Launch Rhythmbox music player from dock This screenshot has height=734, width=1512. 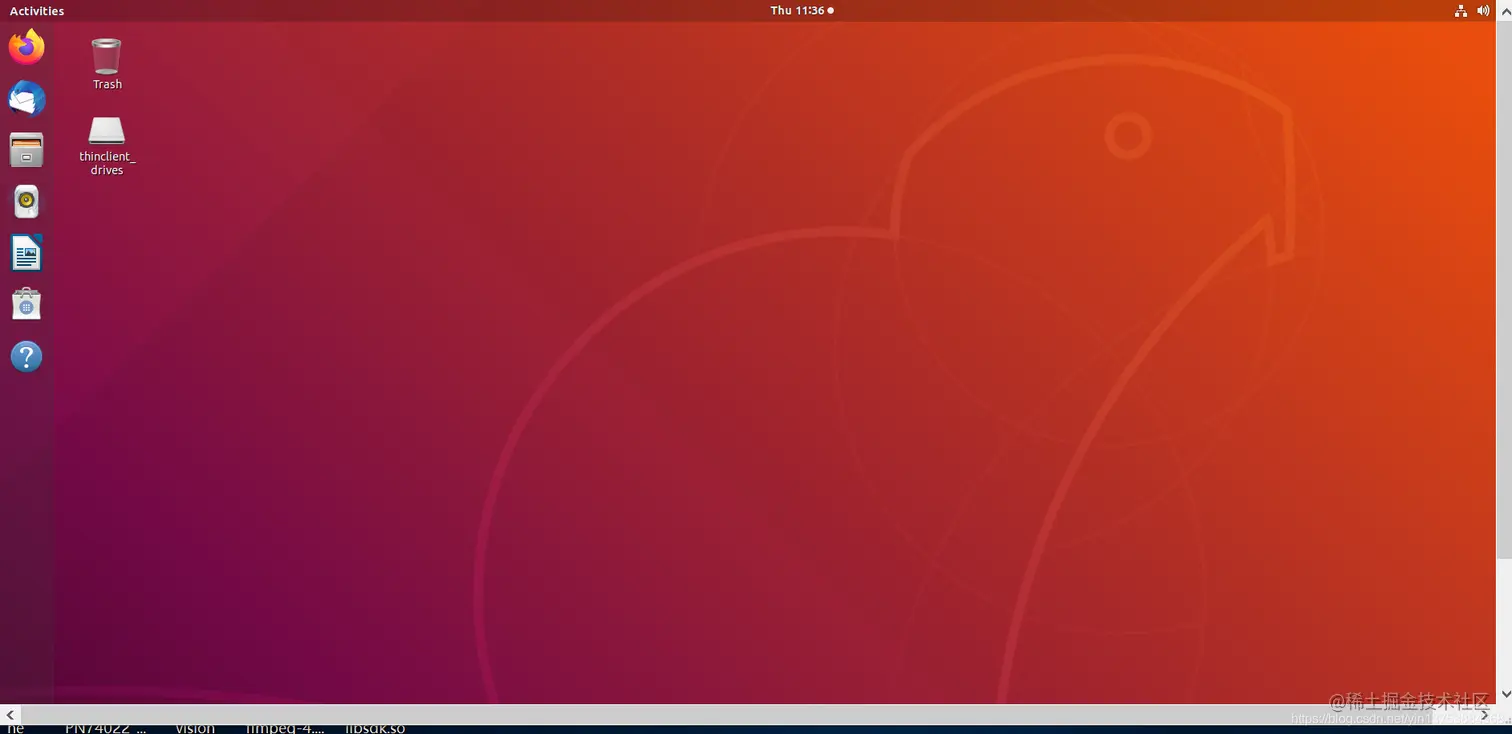[27, 202]
